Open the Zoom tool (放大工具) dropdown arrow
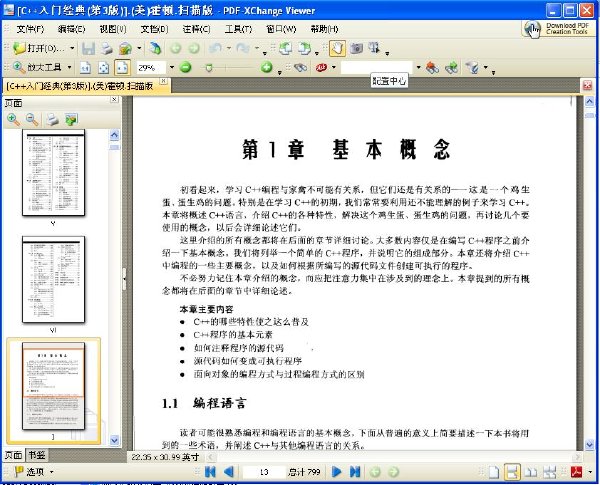 (x=69, y=67)
